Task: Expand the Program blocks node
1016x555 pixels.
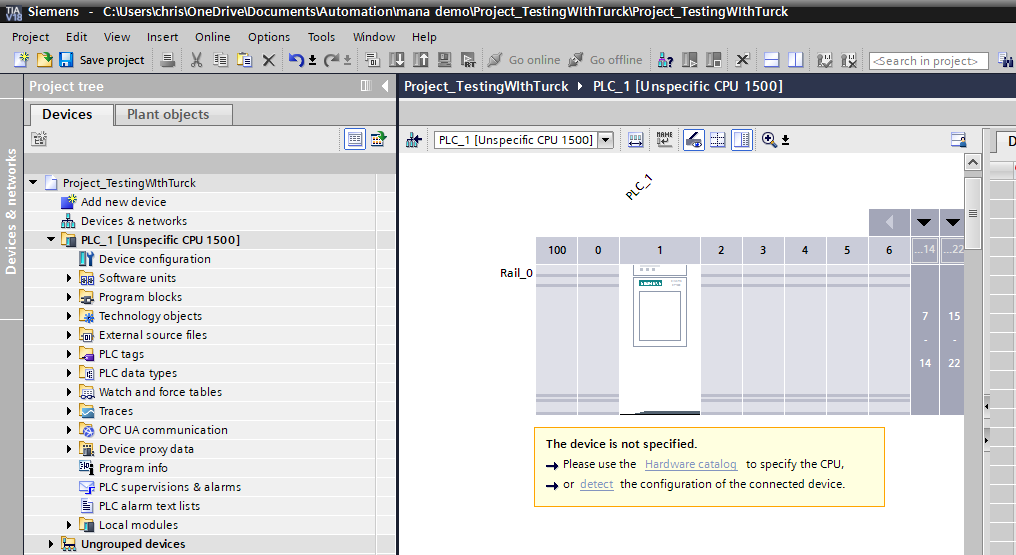Action: tap(69, 297)
